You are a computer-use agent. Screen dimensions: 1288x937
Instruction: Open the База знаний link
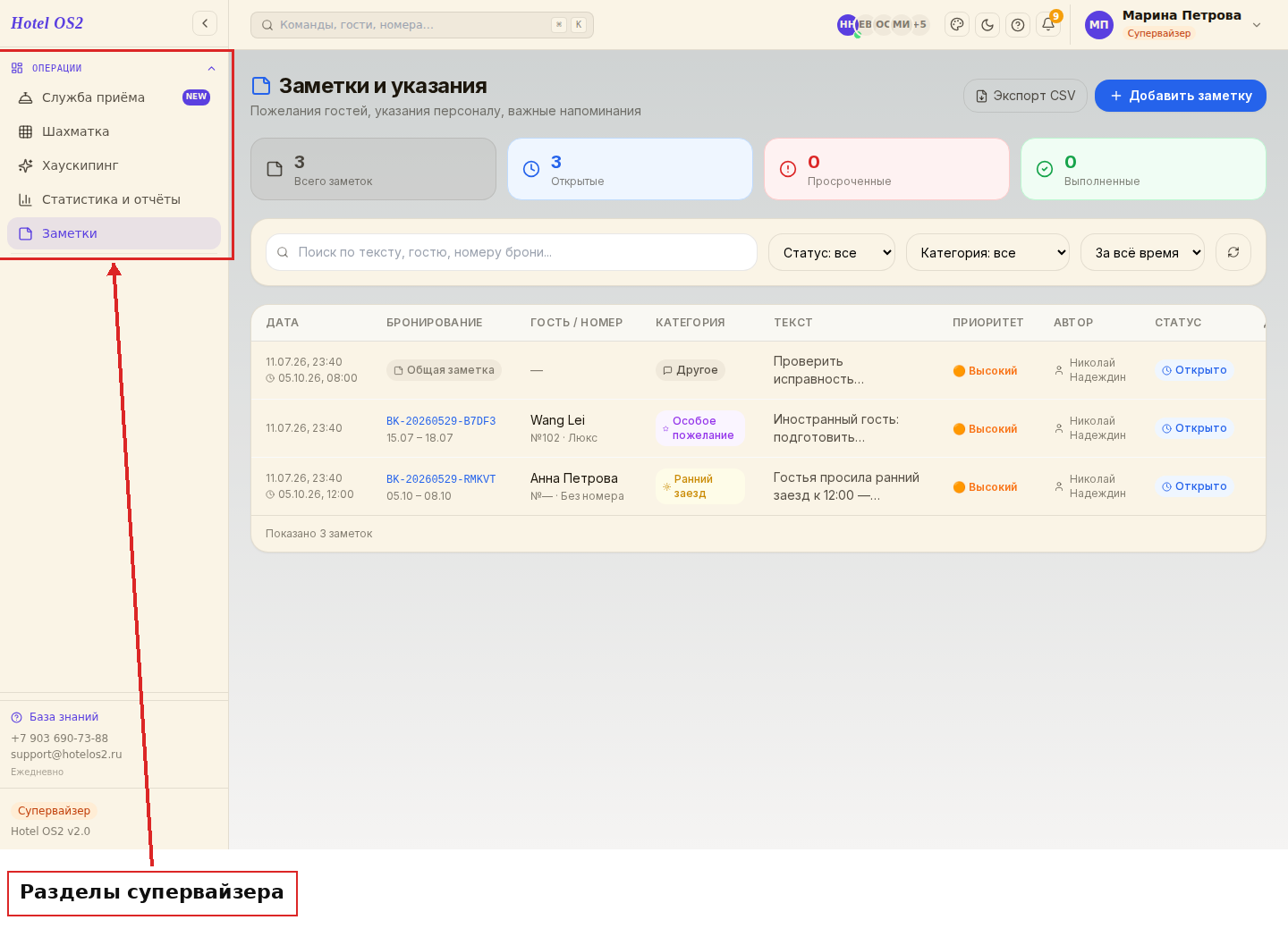(x=55, y=717)
